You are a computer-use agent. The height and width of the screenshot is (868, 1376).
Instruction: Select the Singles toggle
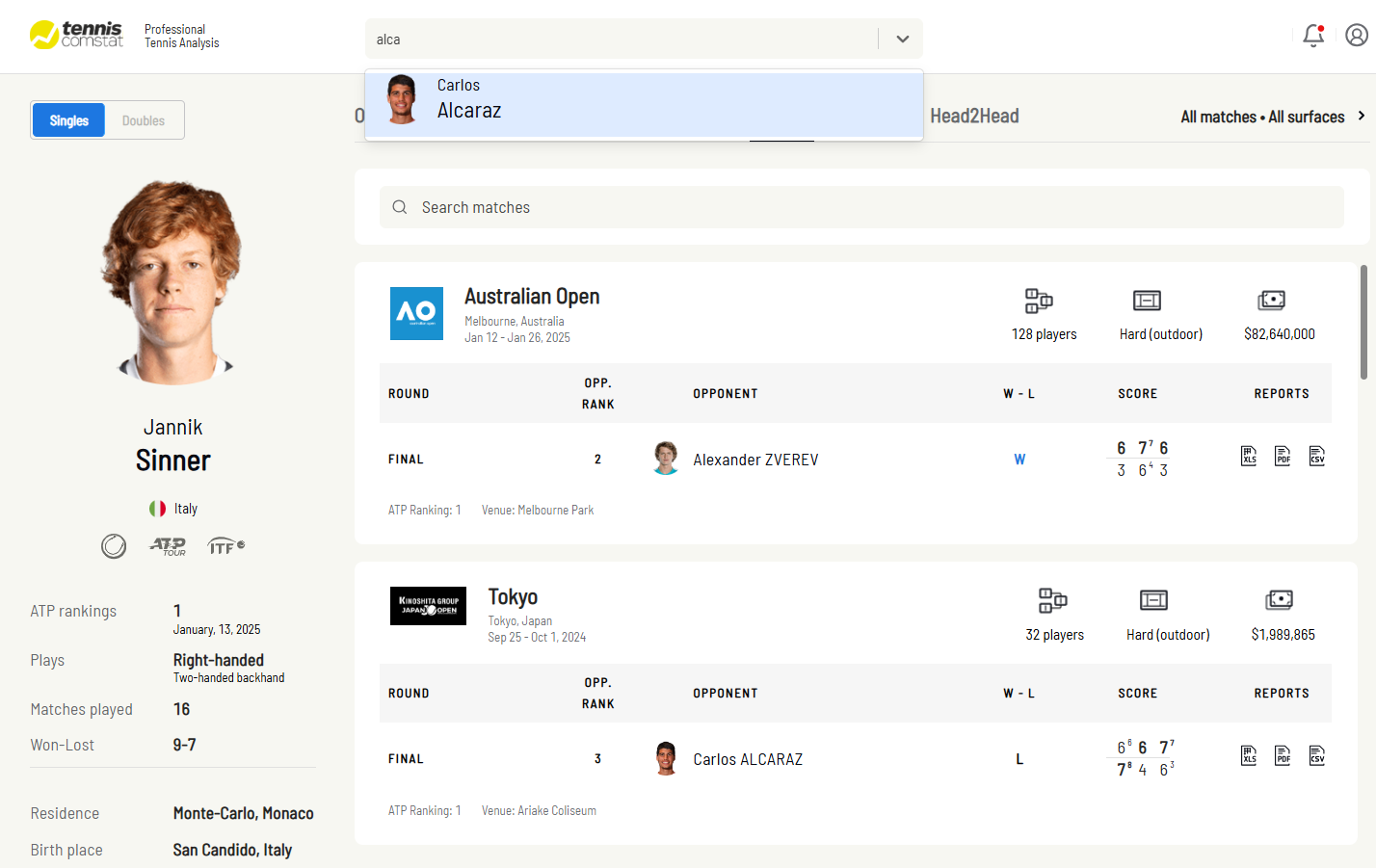(x=69, y=120)
